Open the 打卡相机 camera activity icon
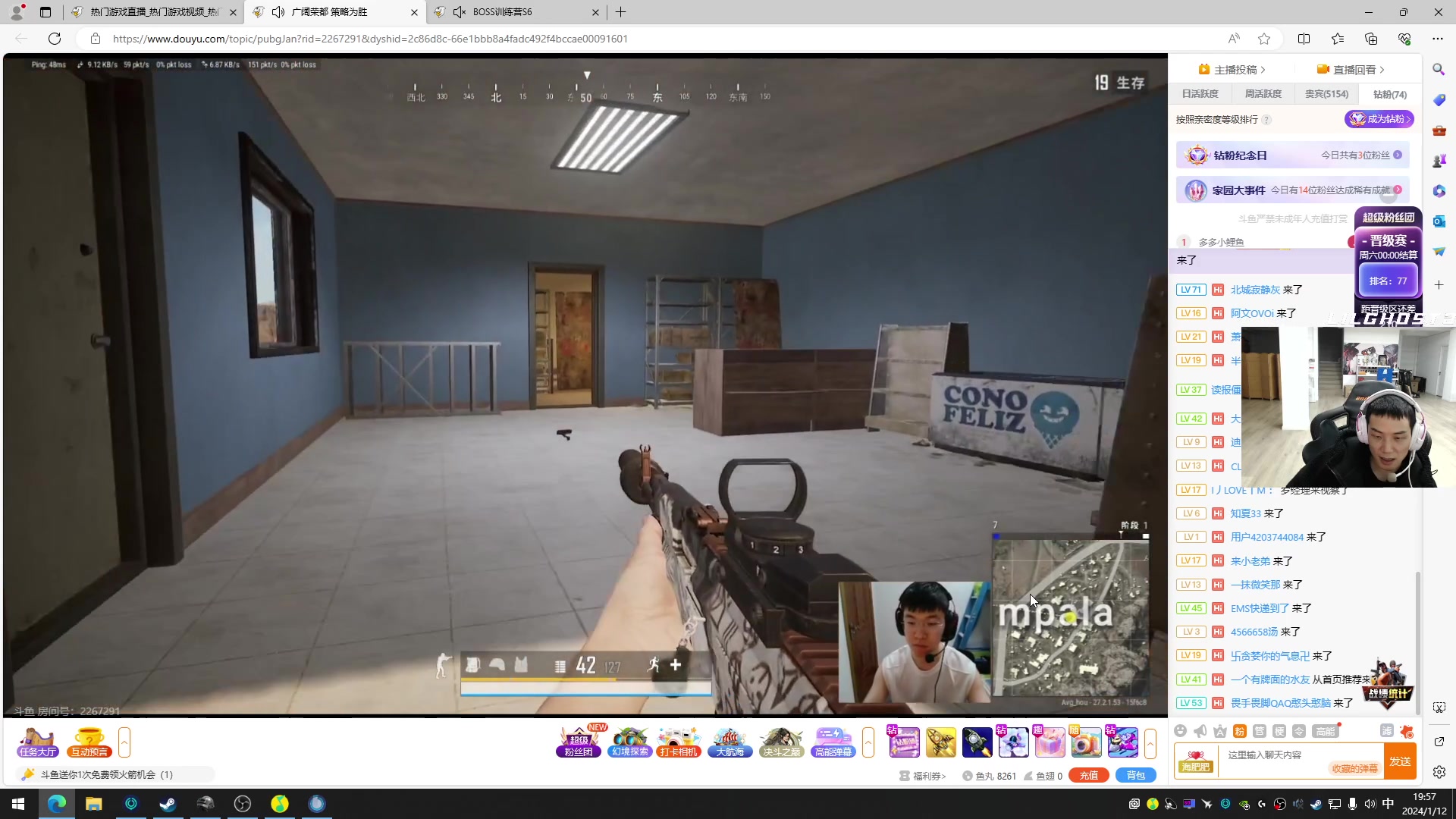Viewport: 1456px width, 819px height. pos(679,742)
